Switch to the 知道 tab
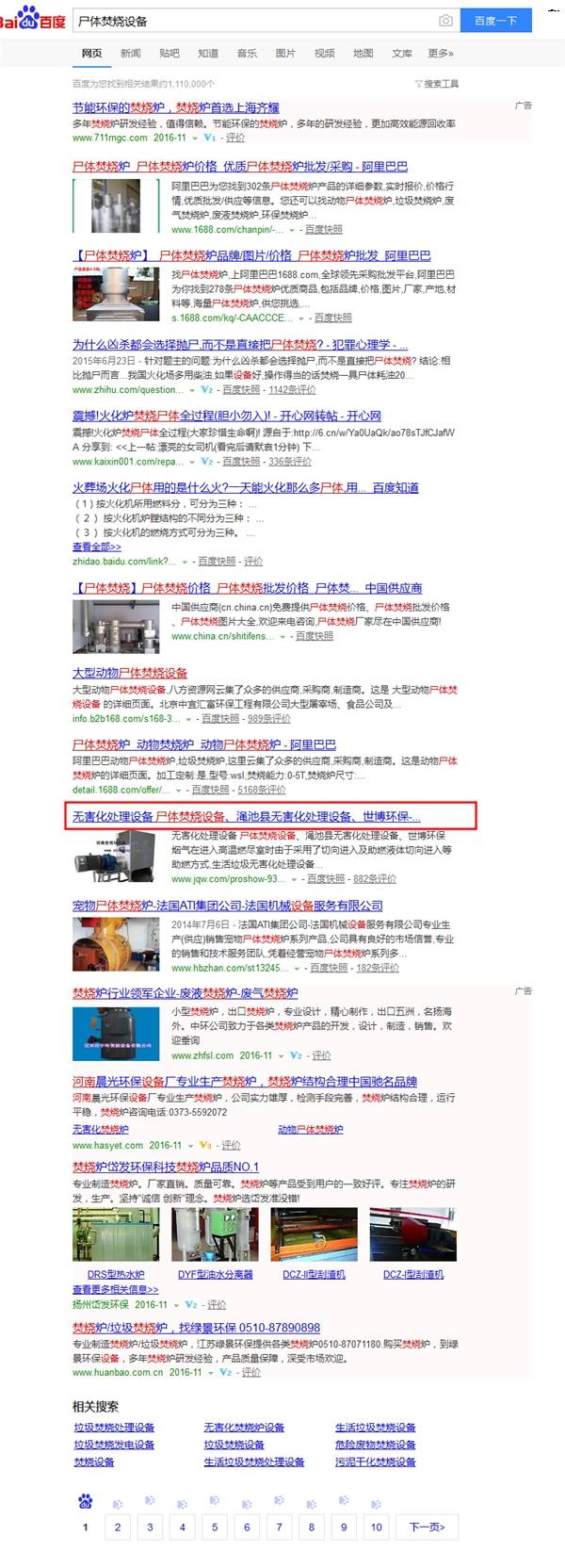 pos(208,54)
